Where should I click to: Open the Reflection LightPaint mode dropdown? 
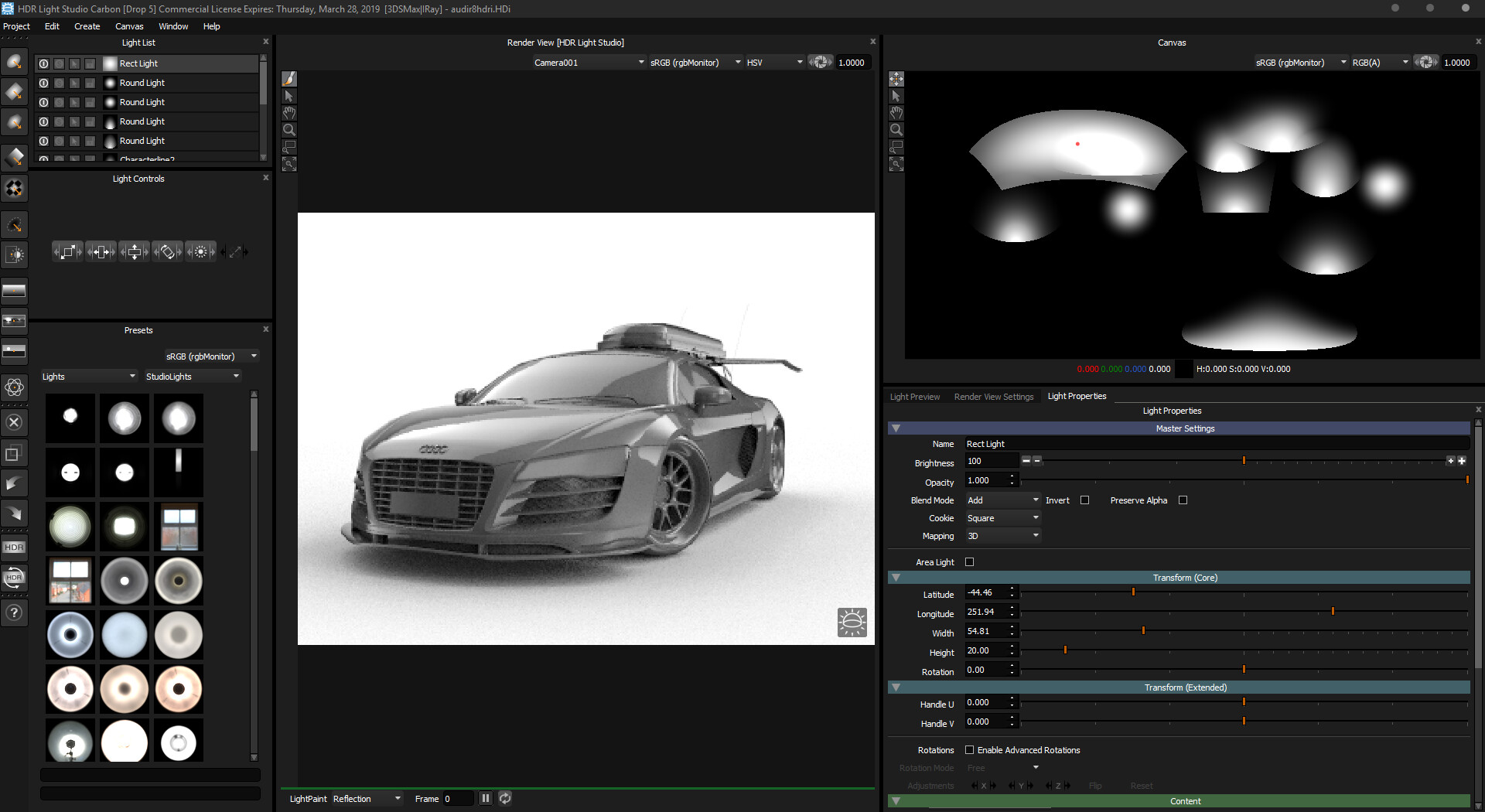tap(367, 799)
